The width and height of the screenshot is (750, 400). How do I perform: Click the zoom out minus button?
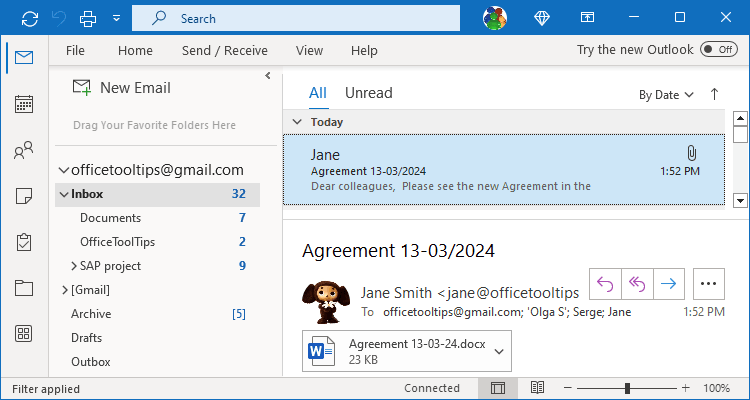coord(568,388)
